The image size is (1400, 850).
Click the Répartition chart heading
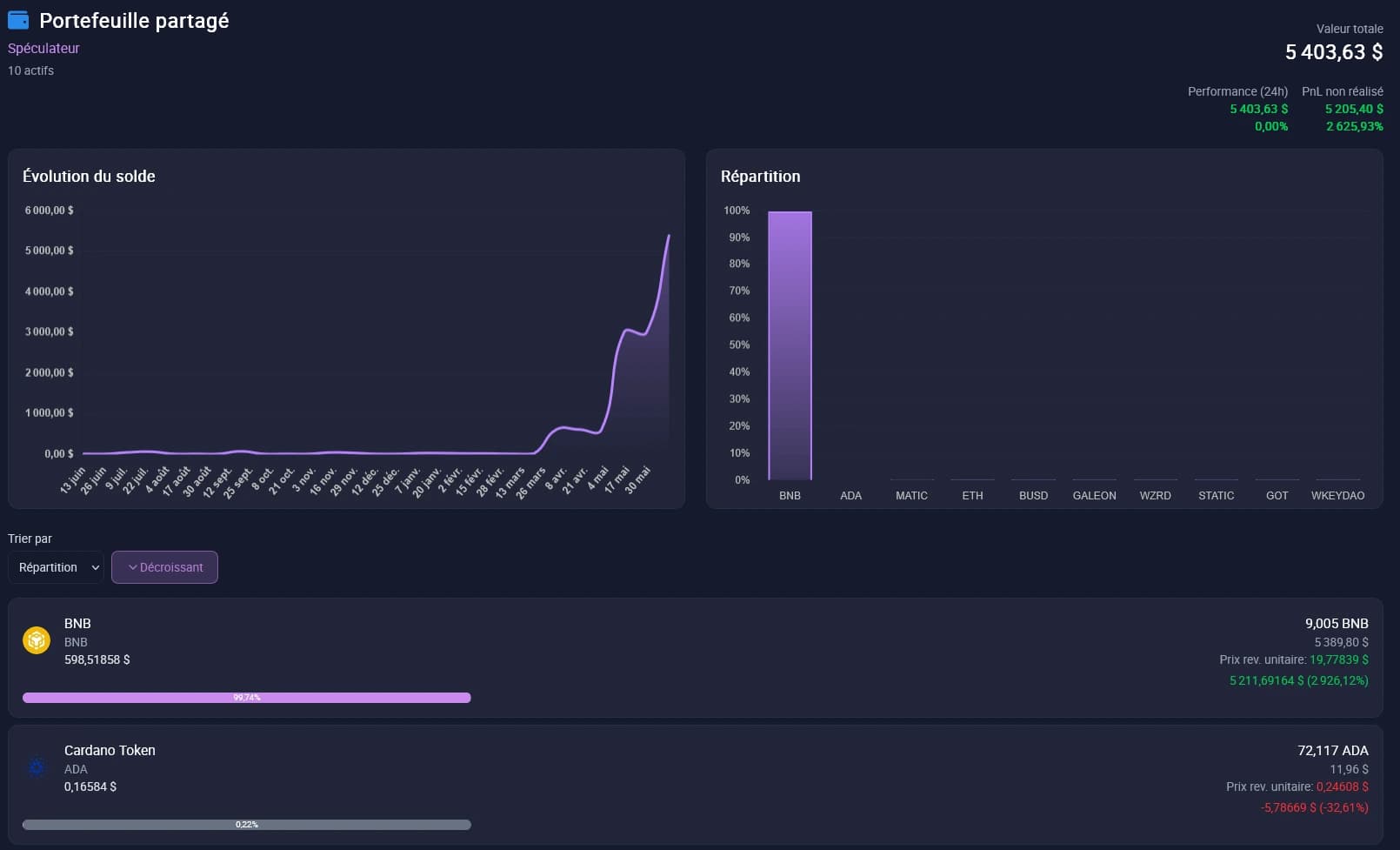760,176
